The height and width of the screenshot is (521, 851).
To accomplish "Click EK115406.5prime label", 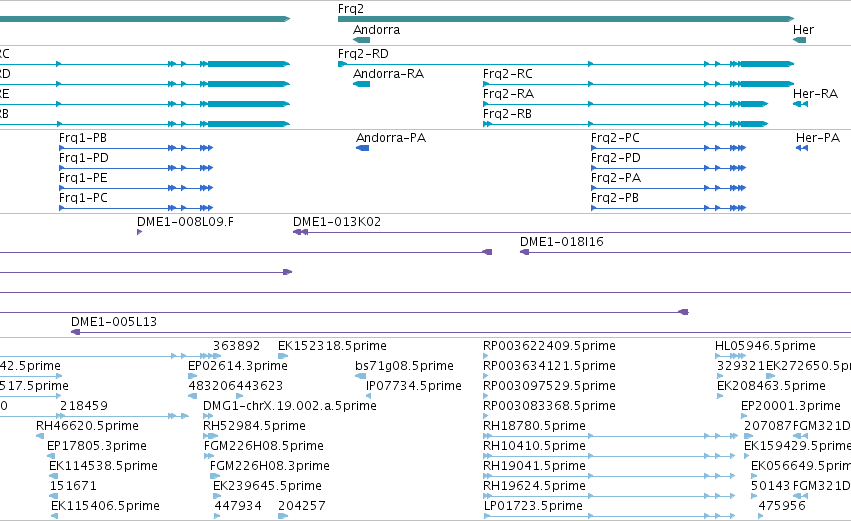I will click(x=105, y=506).
